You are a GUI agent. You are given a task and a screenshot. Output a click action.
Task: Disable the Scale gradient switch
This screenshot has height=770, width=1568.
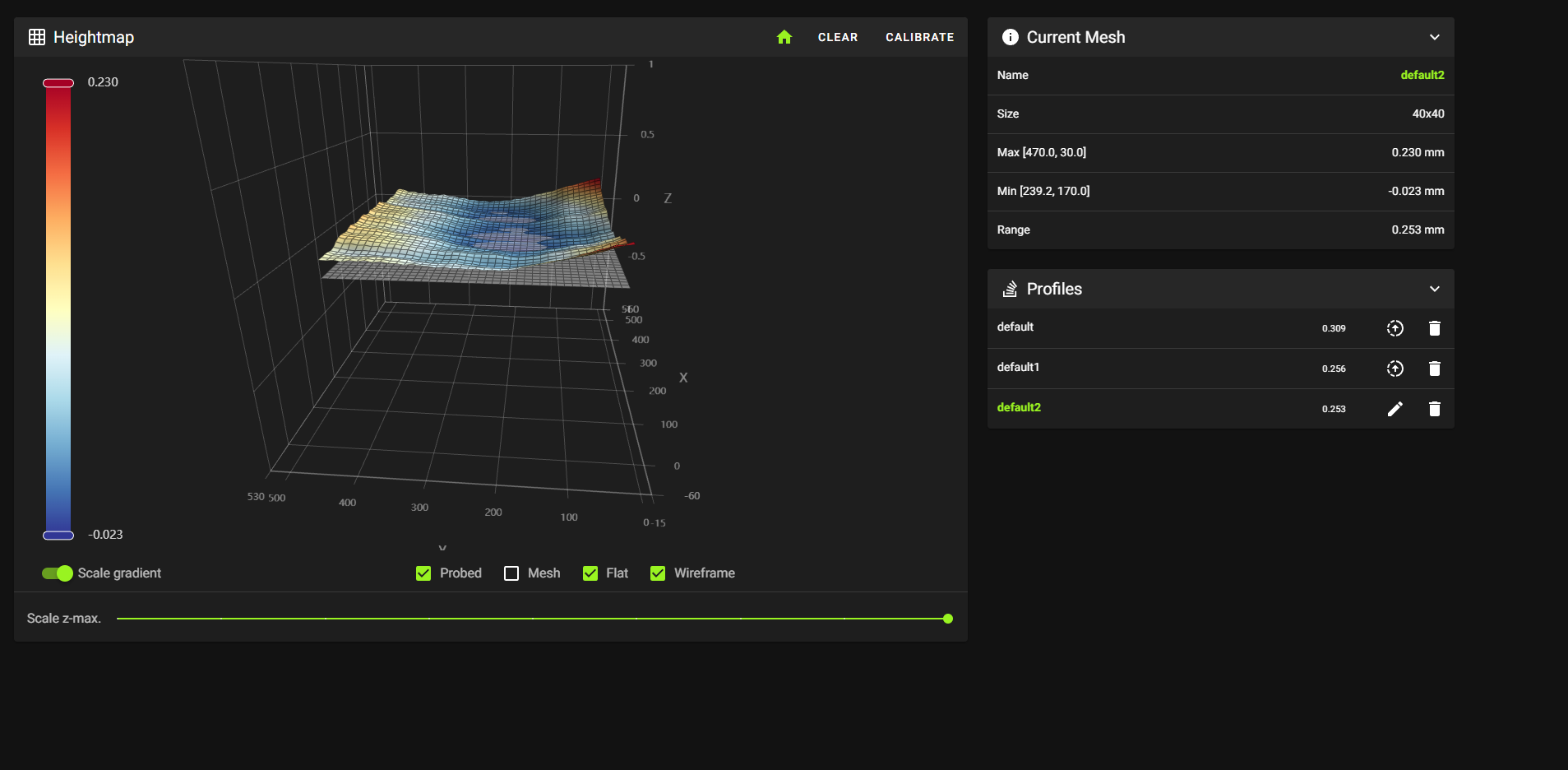pos(58,573)
